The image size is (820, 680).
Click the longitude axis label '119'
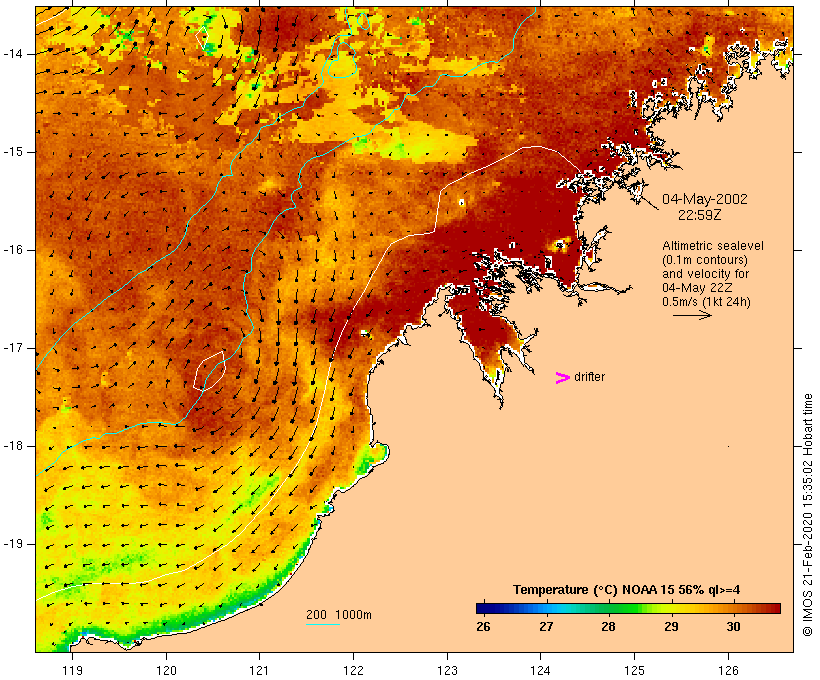72,671
